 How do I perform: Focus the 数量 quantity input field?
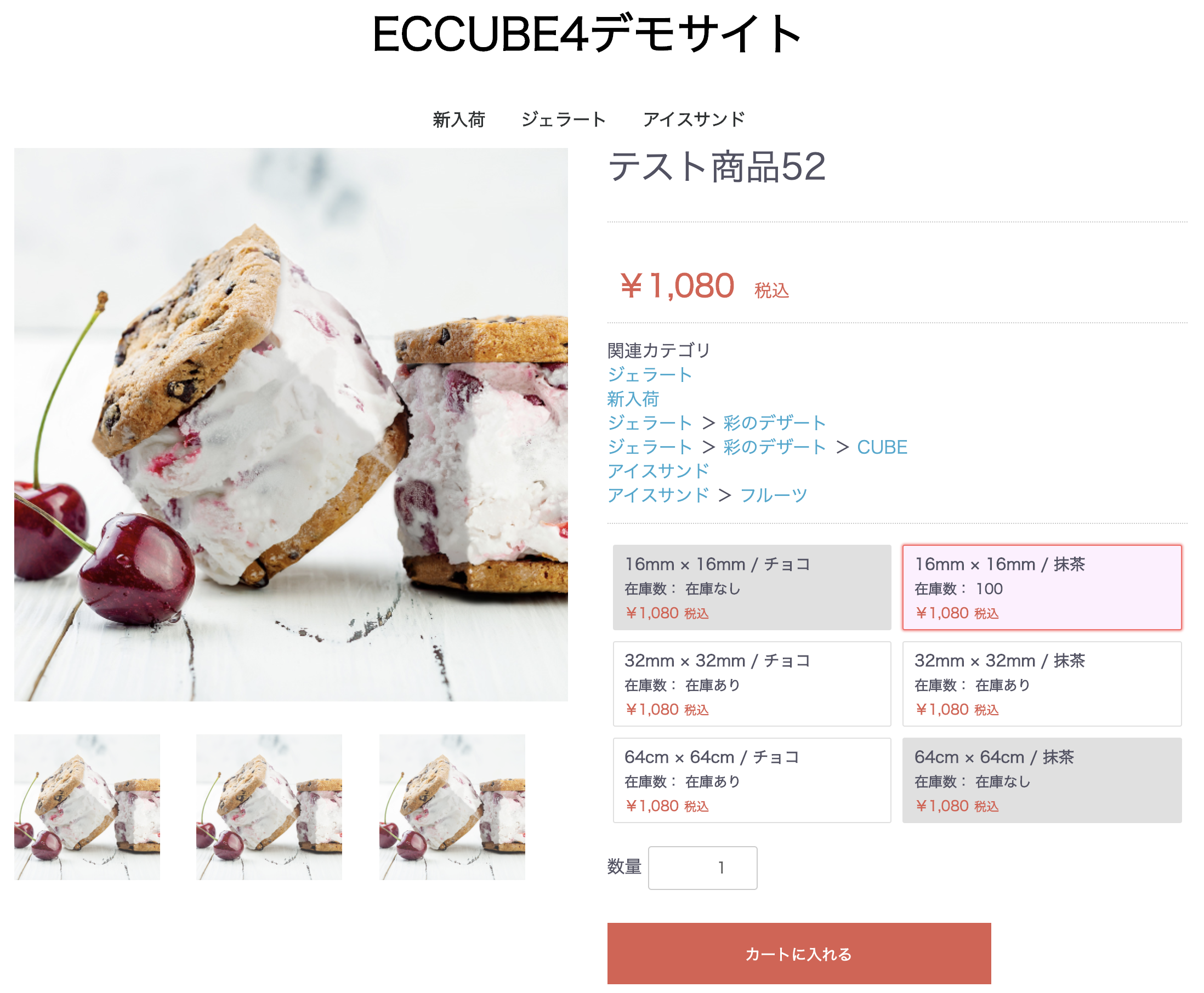(702, 868)
